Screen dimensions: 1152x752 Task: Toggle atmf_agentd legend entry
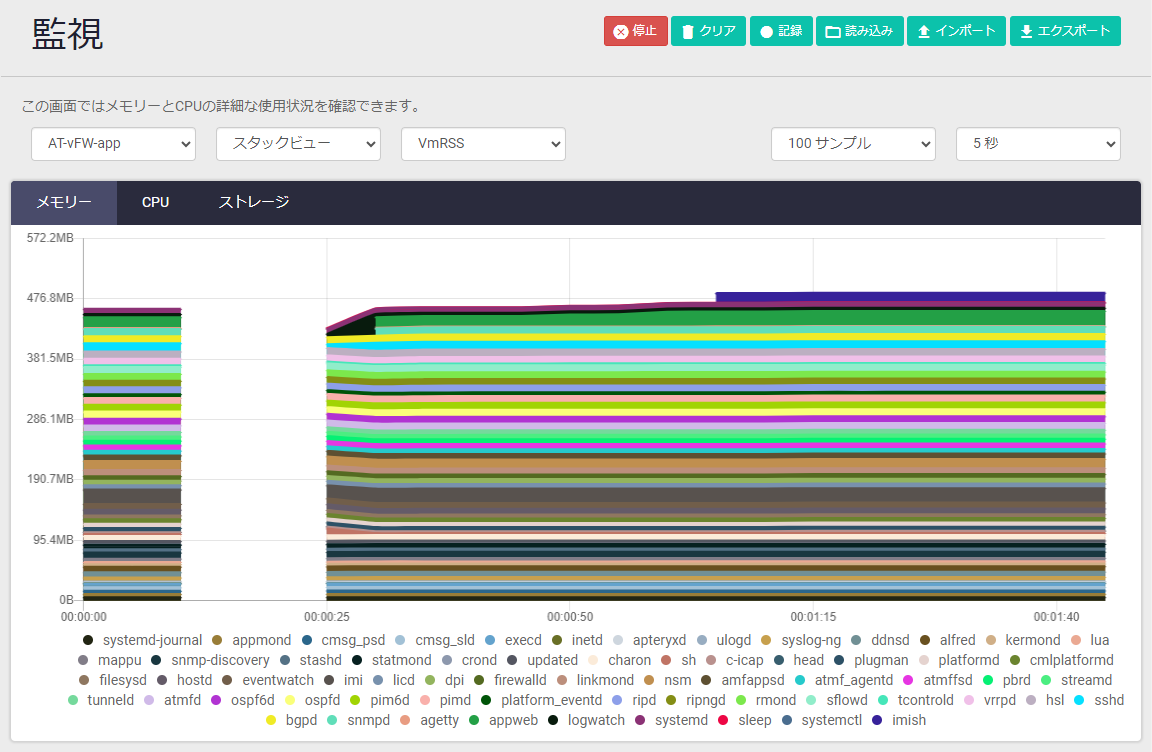coord(843,679)
